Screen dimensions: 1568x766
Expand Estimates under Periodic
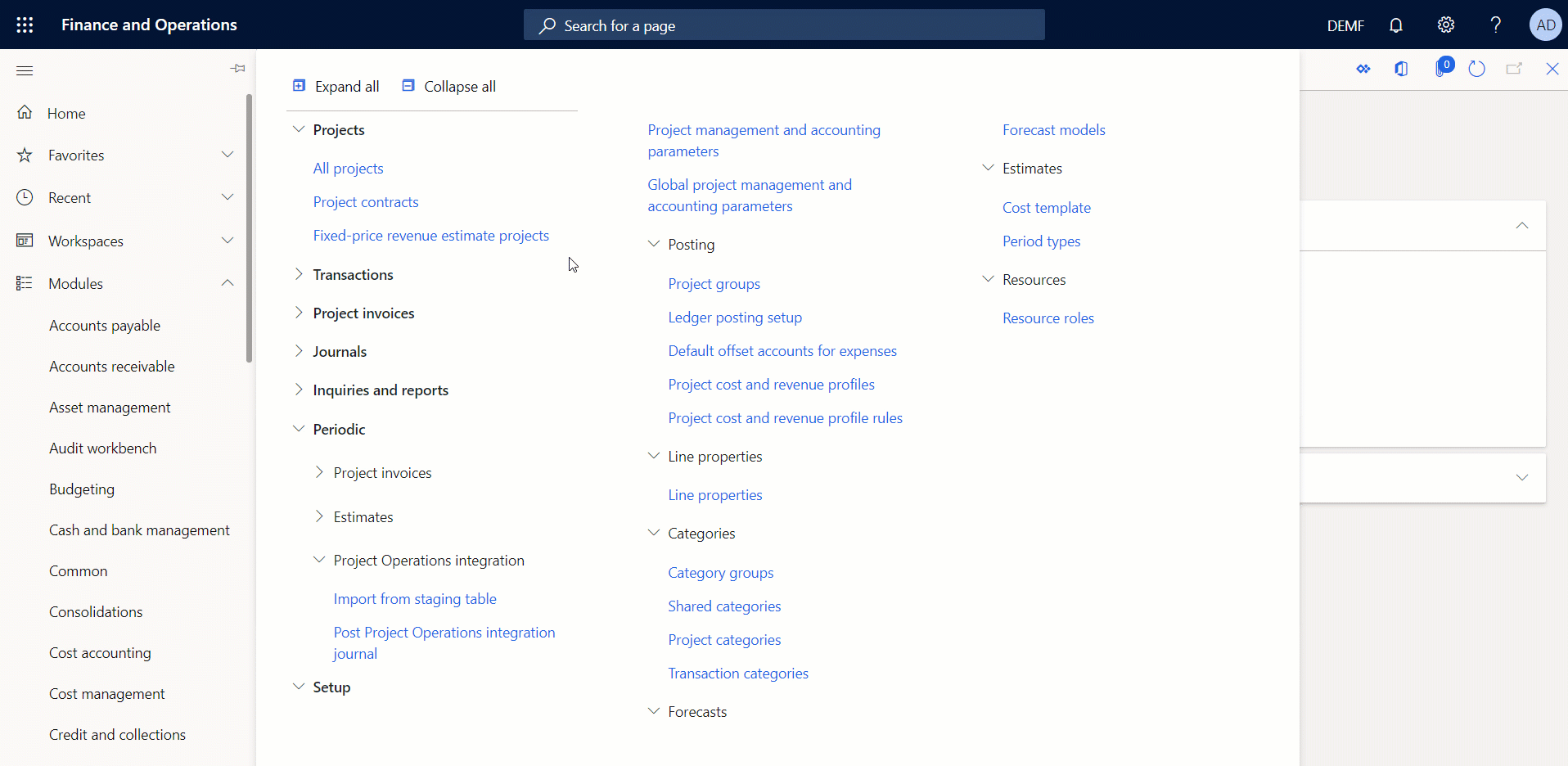pyautogui.click(x=319, y=516)
